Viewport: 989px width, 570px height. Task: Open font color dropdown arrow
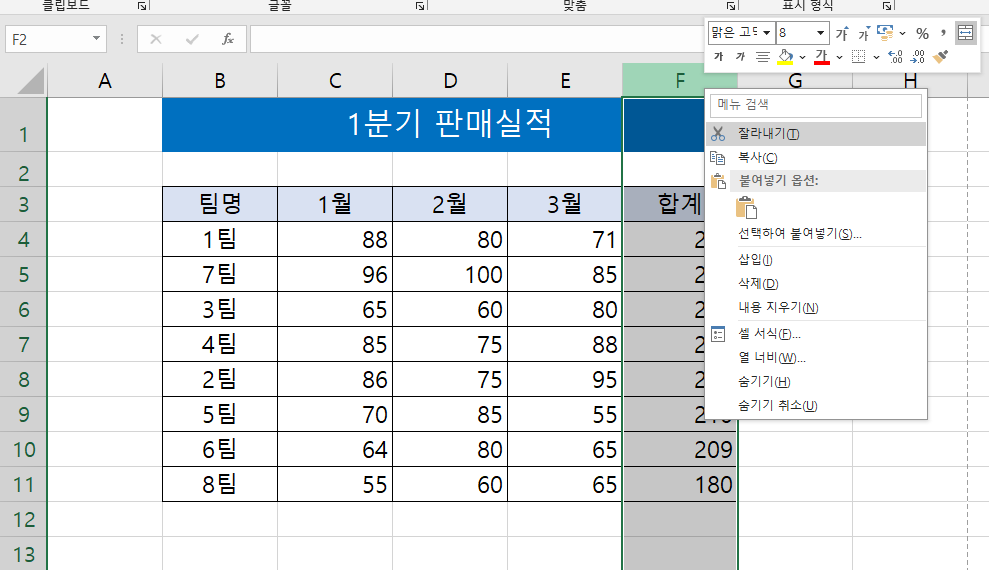[x=840, y=57]
